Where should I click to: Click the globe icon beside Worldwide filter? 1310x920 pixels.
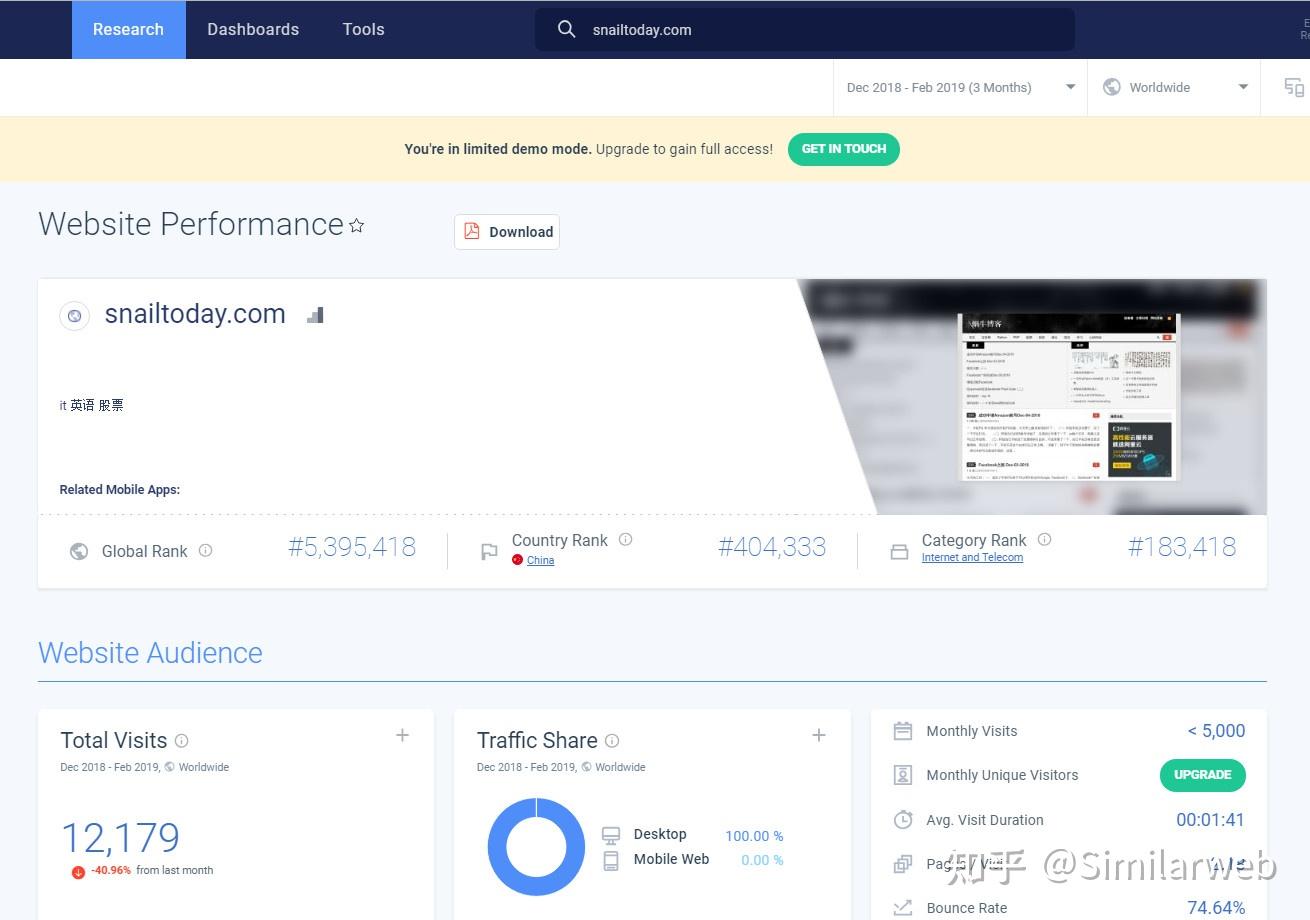click(1111, 87)
